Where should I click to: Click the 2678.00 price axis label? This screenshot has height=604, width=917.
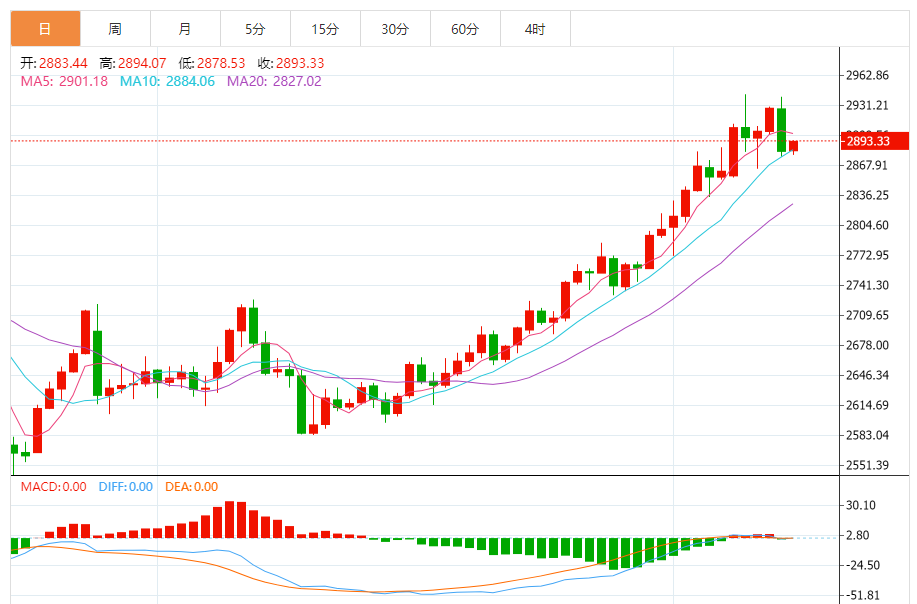tap(867, 345)
